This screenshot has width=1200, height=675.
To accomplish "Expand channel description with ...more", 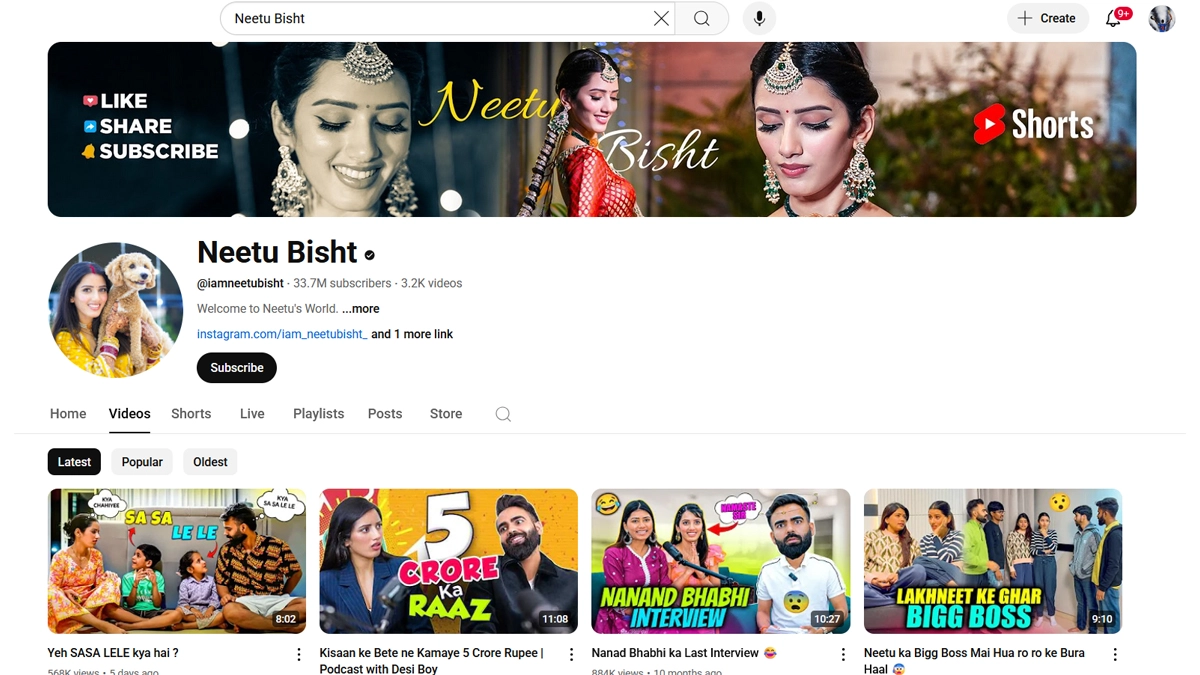I will click(360, 309).
